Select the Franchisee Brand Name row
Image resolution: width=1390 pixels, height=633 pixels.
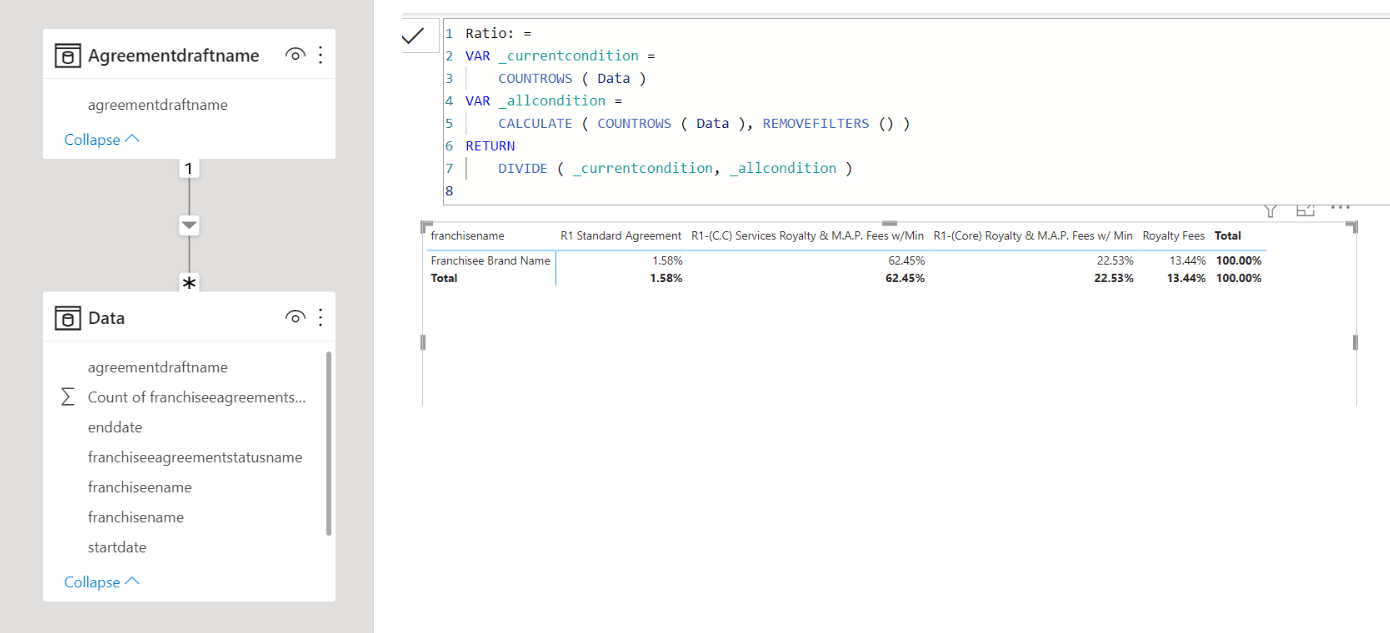click(491, 260)
